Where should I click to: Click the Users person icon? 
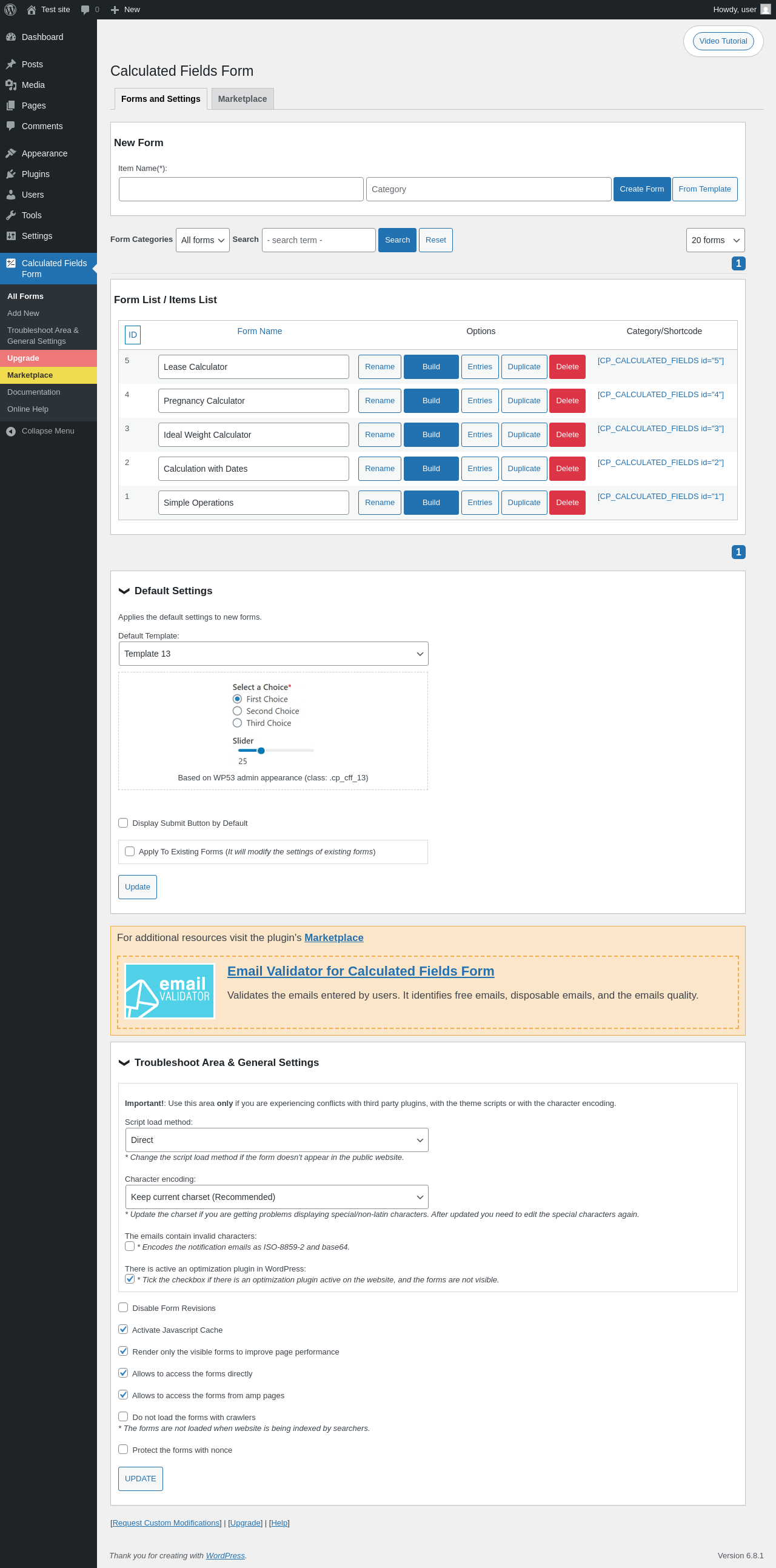(11, 195)
